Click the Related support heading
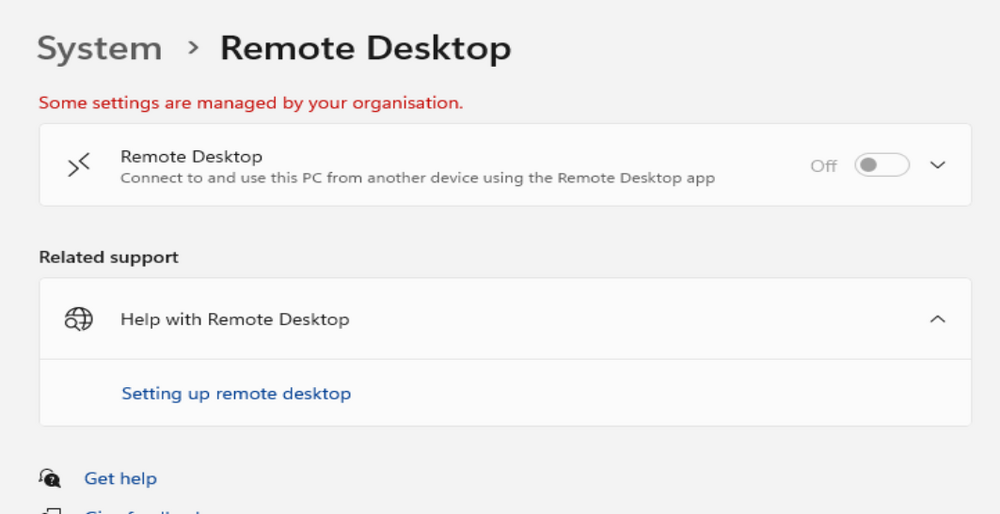This screenshot has height=514, width=1000. (x=108, y=257)
